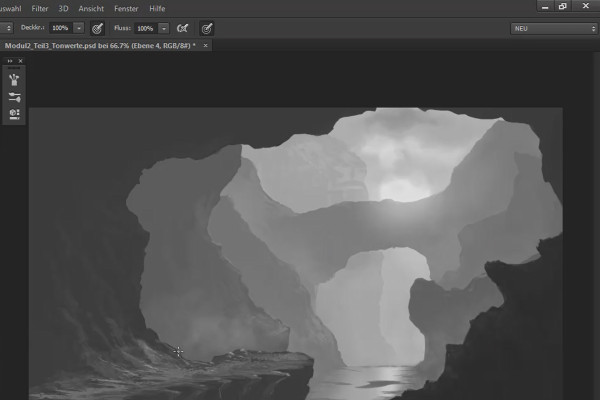Enable airbrush mode next to Fluss
The height and width of the screenshot is (400, 600).
point(183,28)
